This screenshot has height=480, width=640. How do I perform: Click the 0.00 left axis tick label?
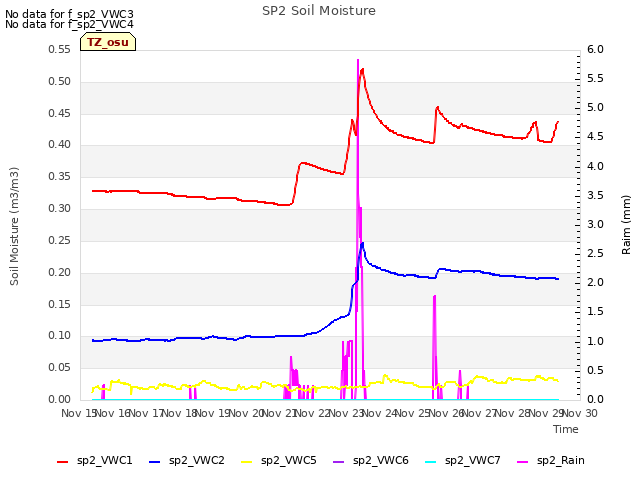tap(60, 399)
